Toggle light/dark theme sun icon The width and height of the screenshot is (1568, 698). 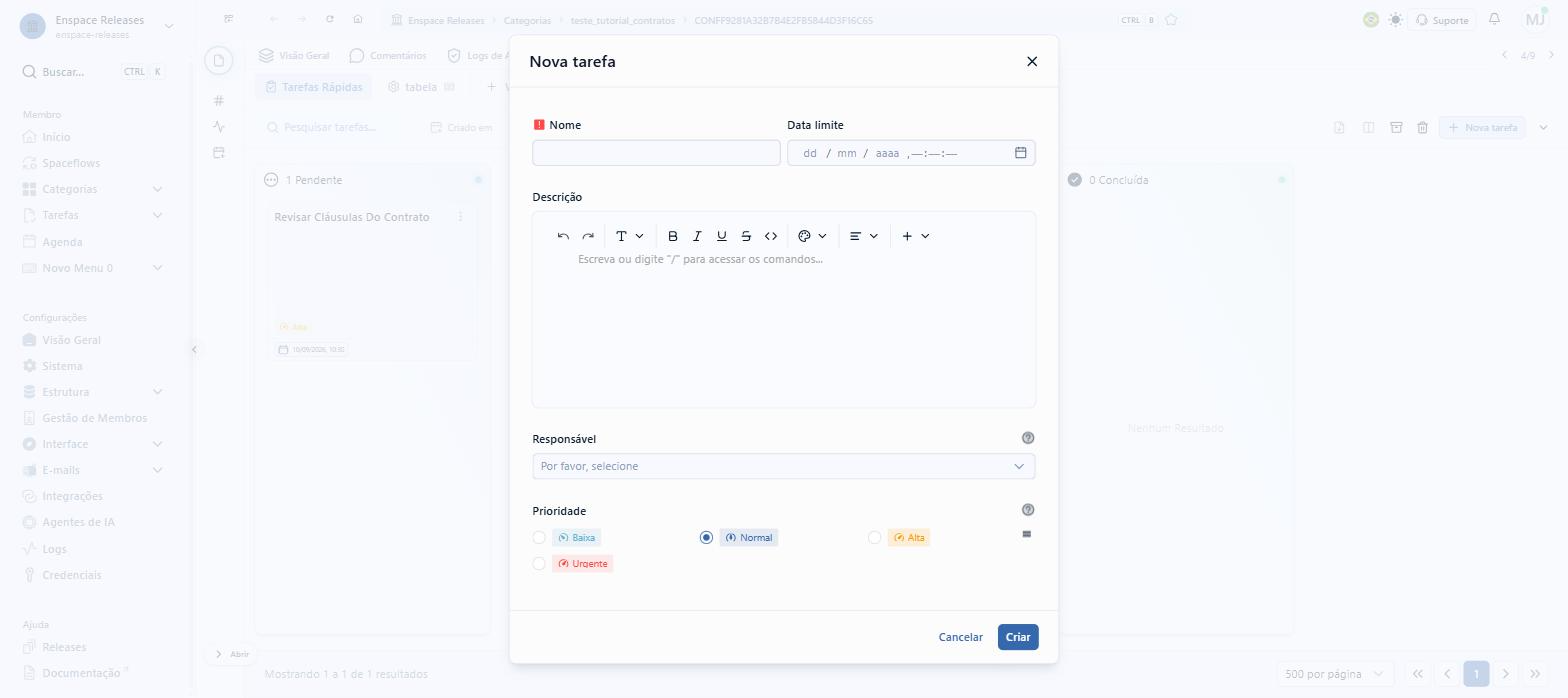pyautogui.click(x=1395, y=19)
